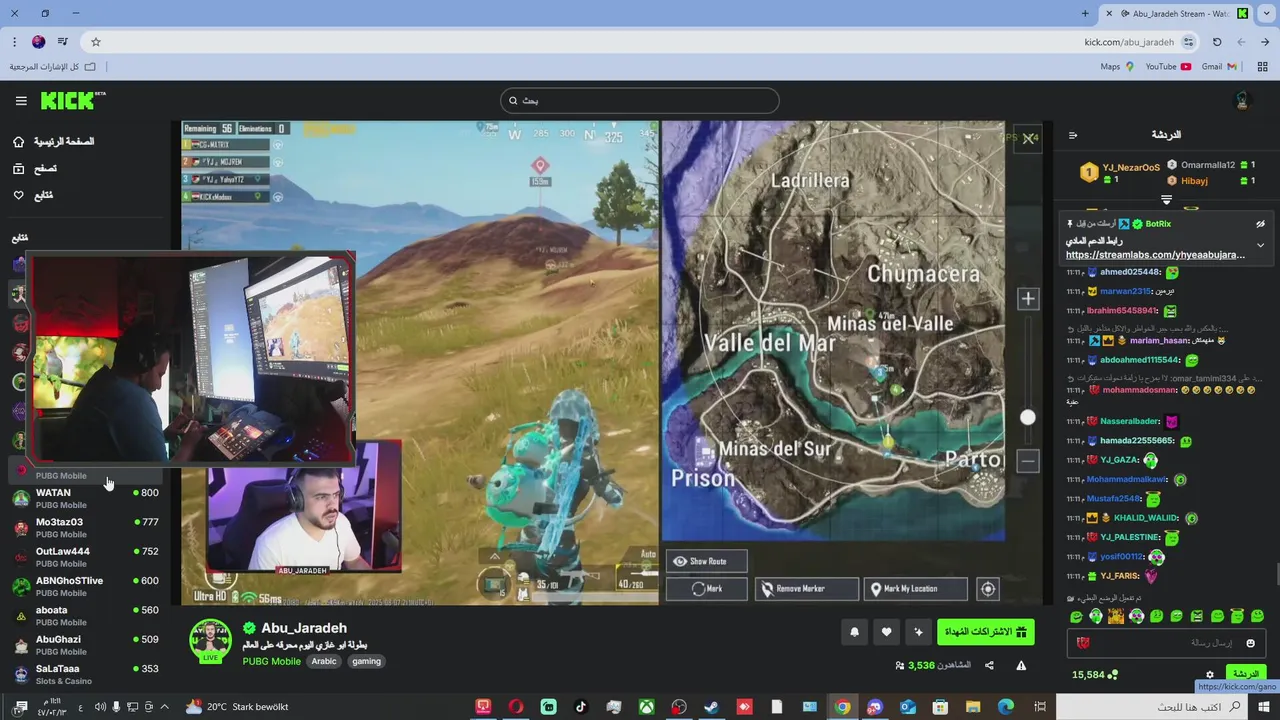Click the PUBG Mobile category link

tap(271, 661)
